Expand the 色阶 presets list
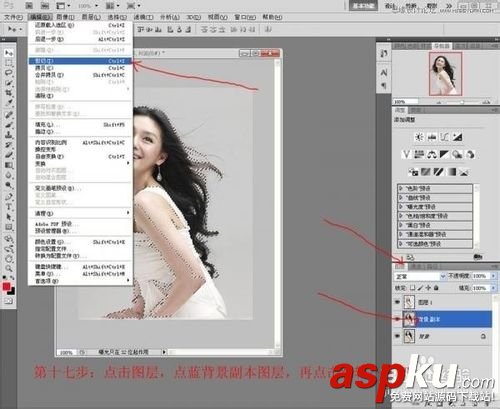 tap(401, 188)
